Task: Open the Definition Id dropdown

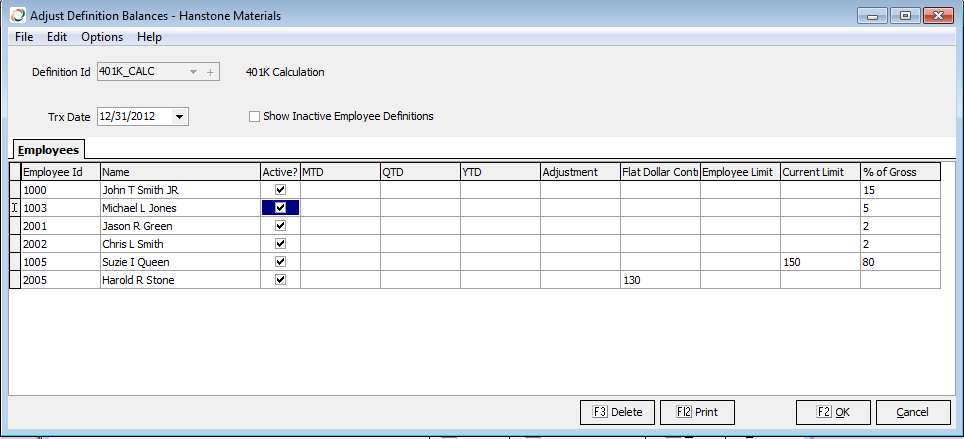Action: pos(193,72)
